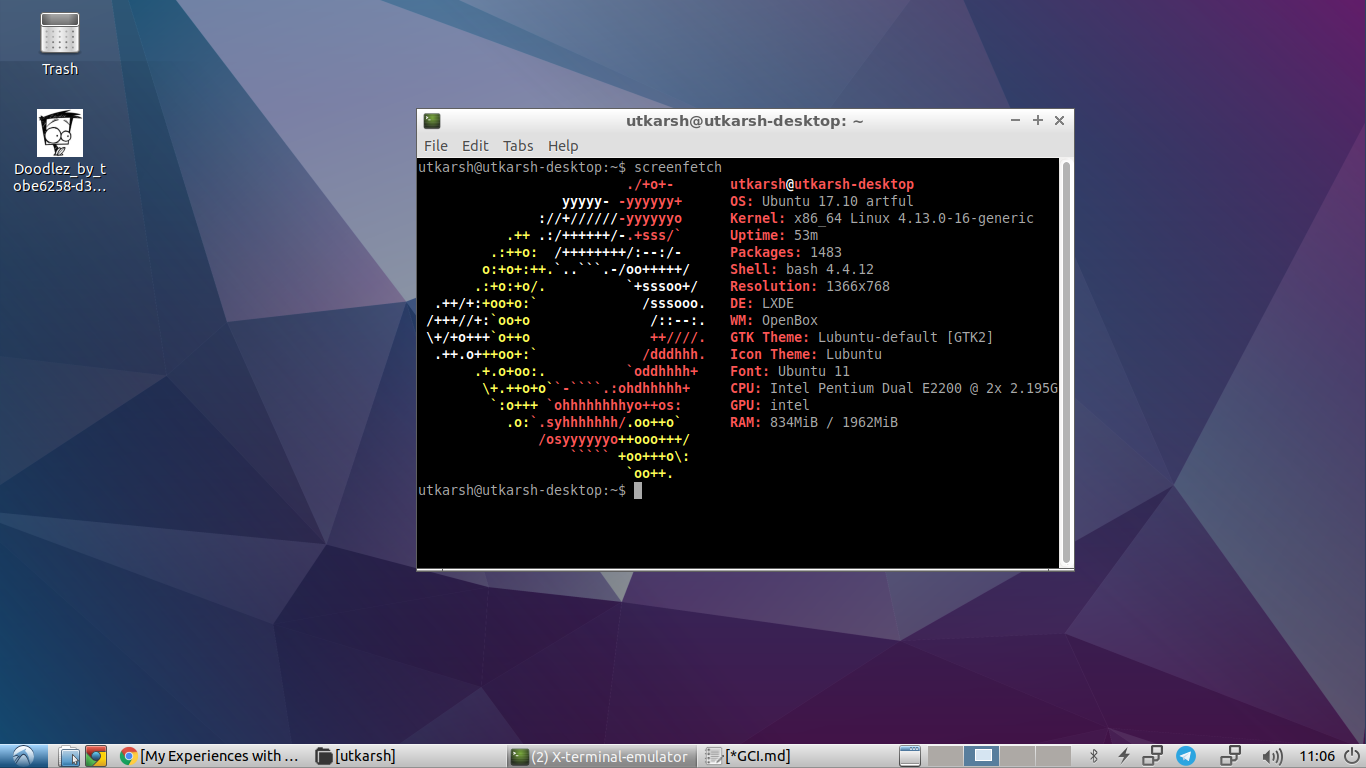Image resolution: width=1366 pixels, height=768 pixels.
Task: Launch Google Chrome from the taskbar launcher
Action: (95, 756)
